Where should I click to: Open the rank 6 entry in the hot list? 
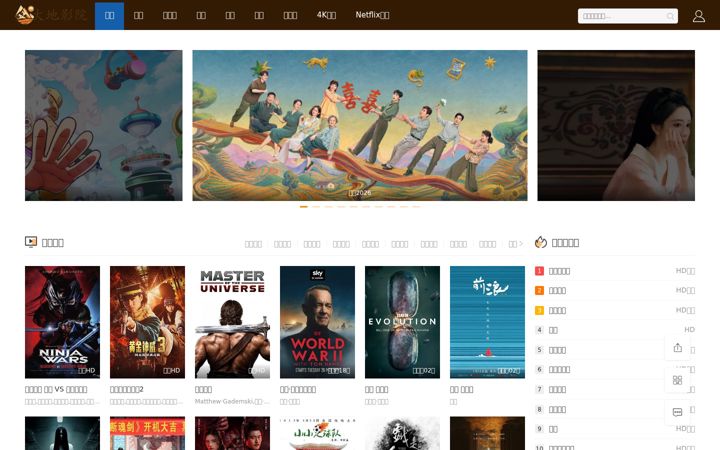[x=615, y=369]
